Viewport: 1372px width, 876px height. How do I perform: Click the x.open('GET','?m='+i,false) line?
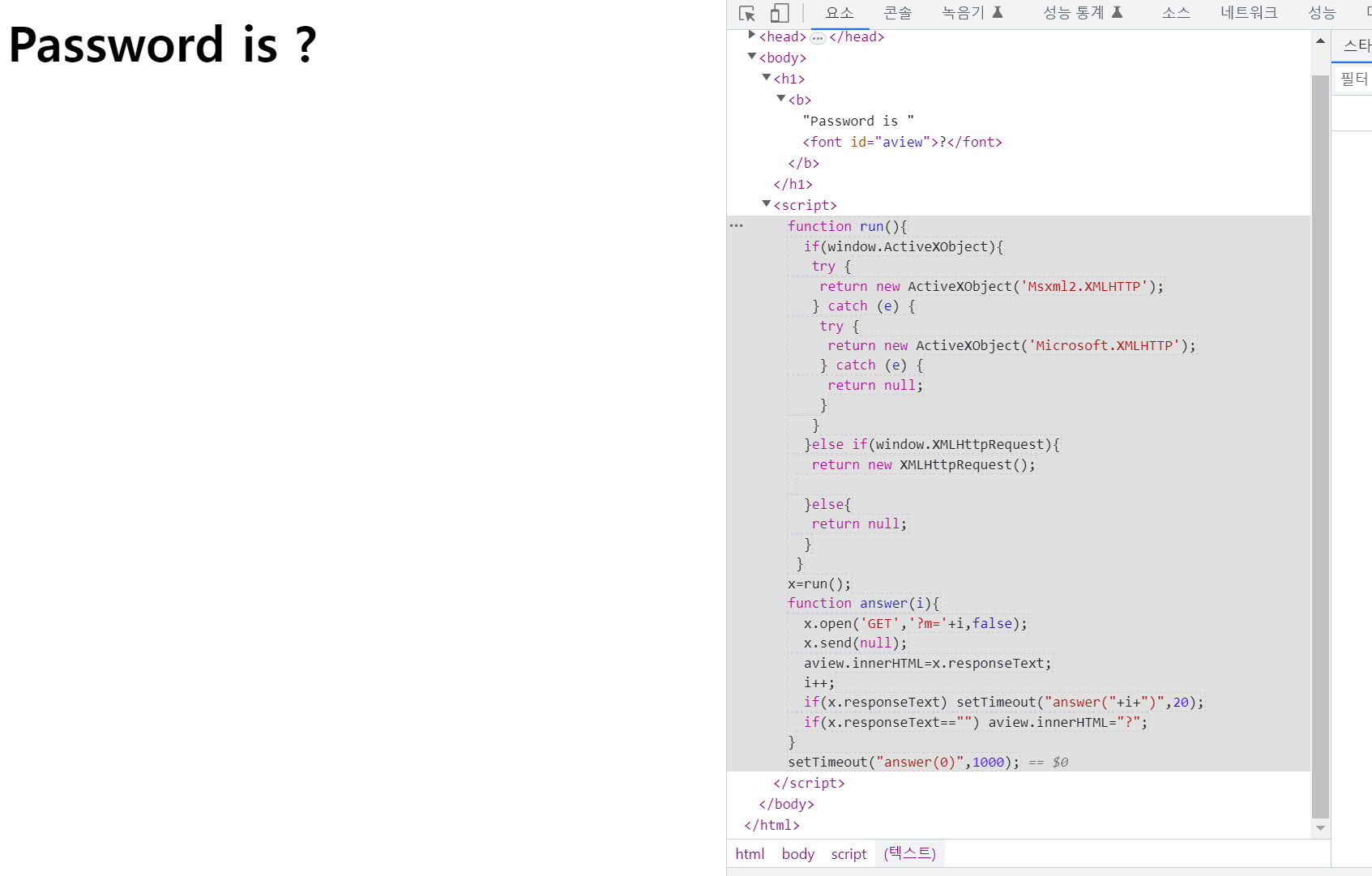[916, 623]
